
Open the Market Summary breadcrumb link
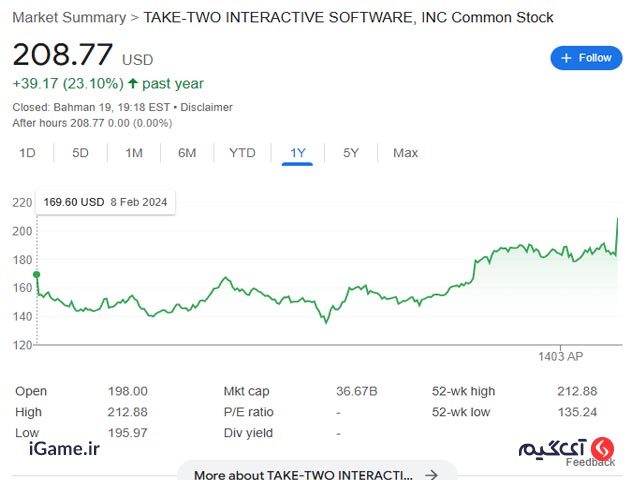tap(69, 18)
